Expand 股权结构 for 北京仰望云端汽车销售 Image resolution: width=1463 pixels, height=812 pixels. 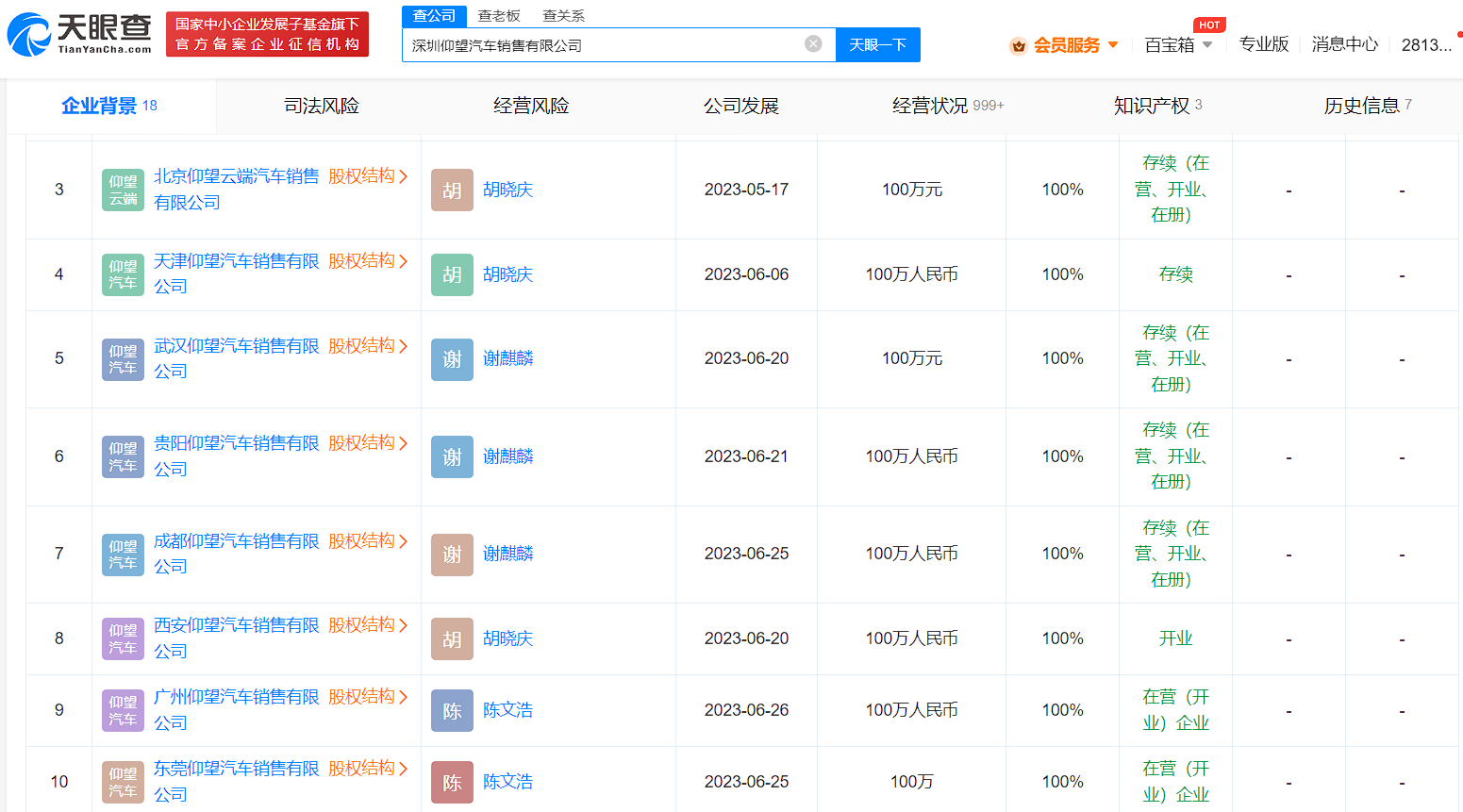[x=368, y=176]
